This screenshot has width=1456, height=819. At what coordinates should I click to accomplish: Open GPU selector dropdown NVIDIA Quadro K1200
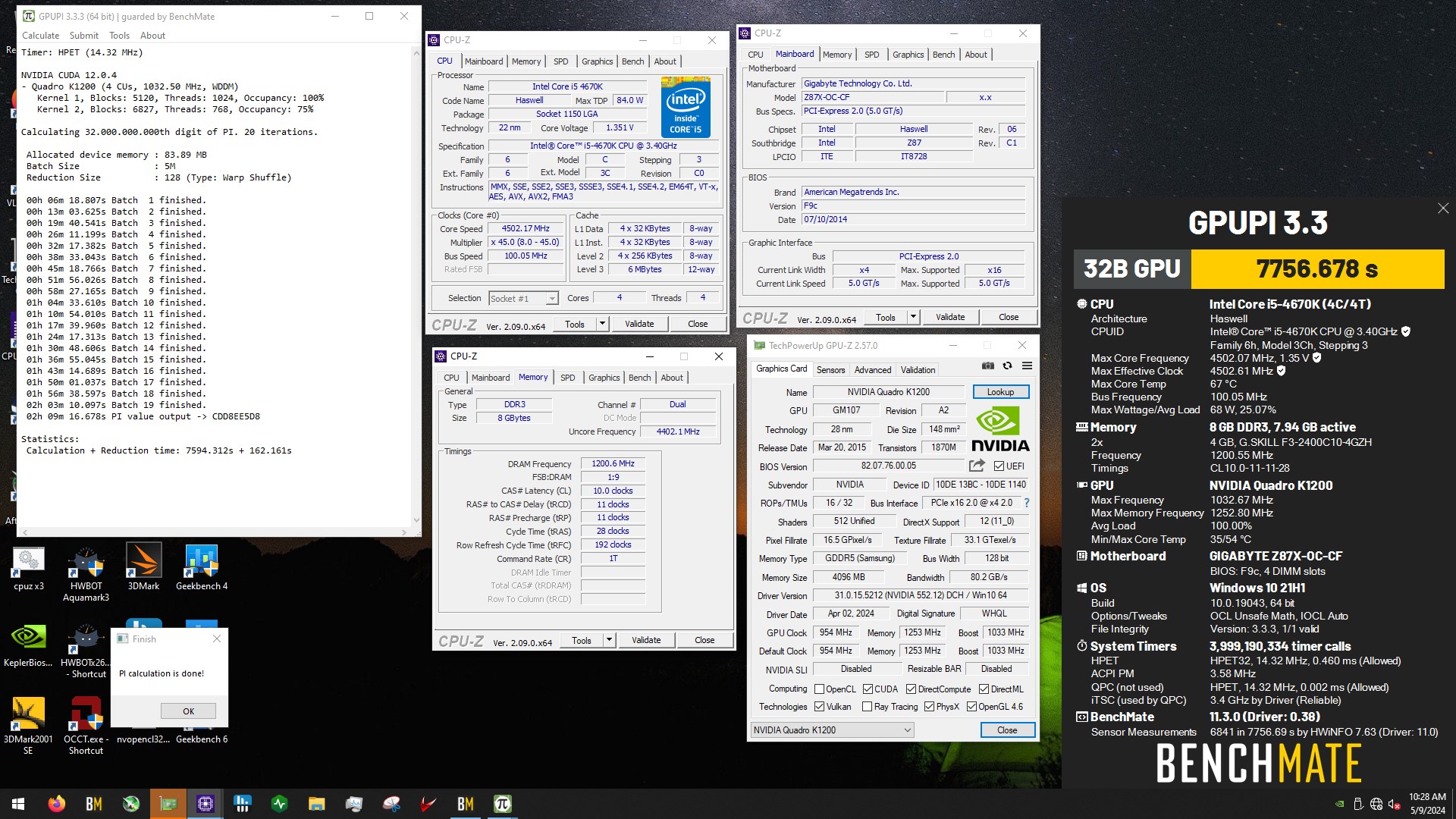832,730
